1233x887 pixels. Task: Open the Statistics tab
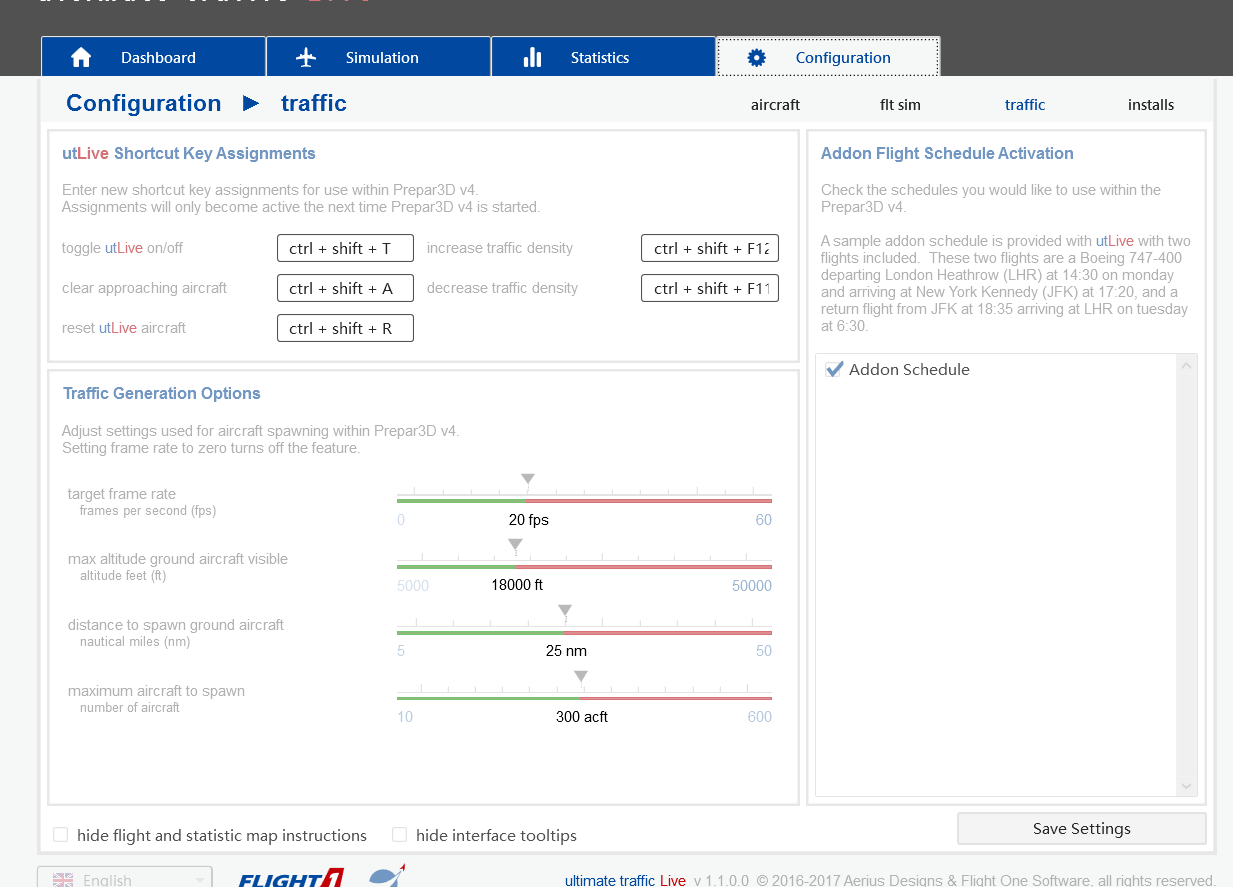[603, 57]
